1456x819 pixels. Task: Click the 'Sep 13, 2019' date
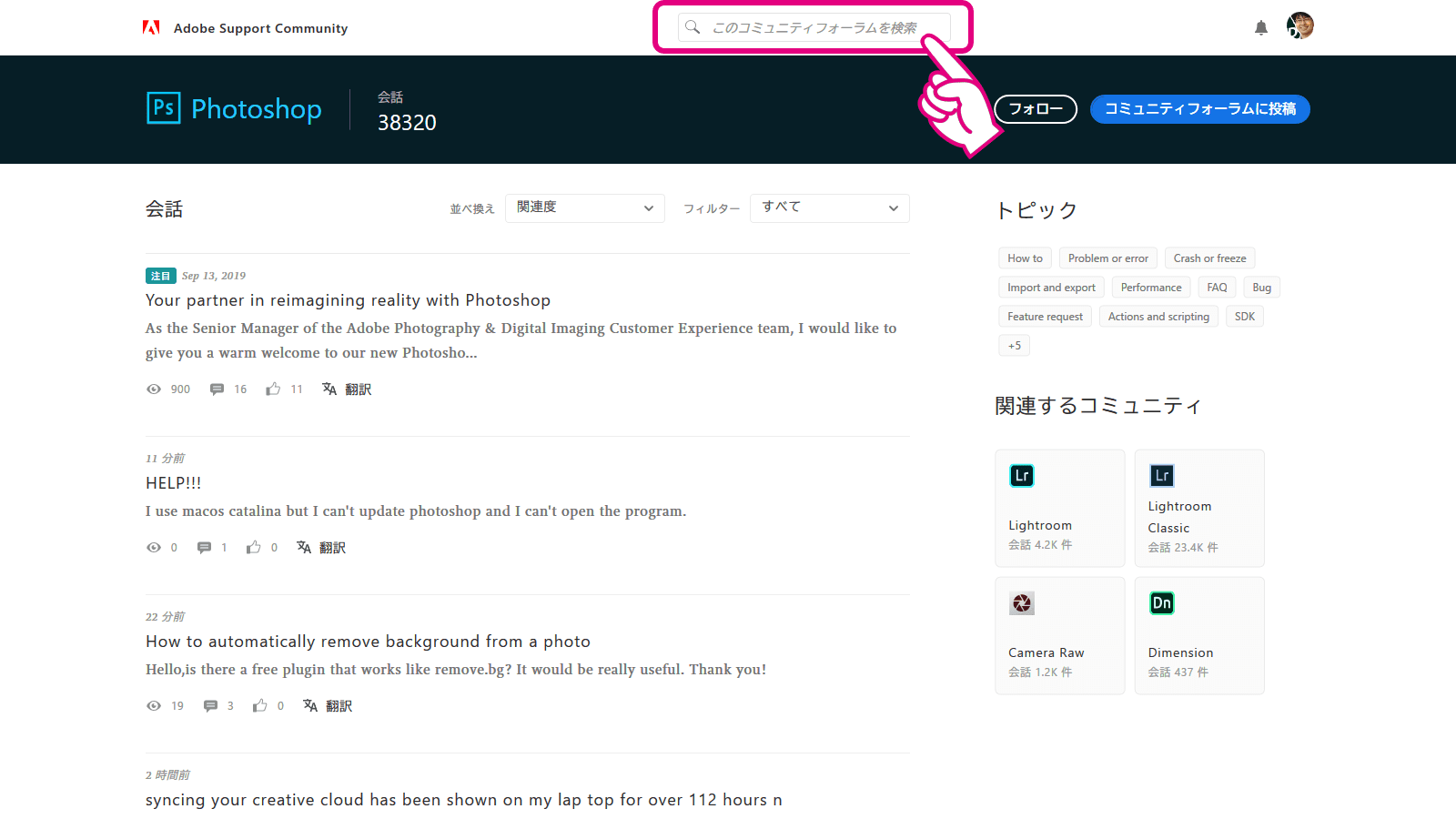tap(214, 276)
